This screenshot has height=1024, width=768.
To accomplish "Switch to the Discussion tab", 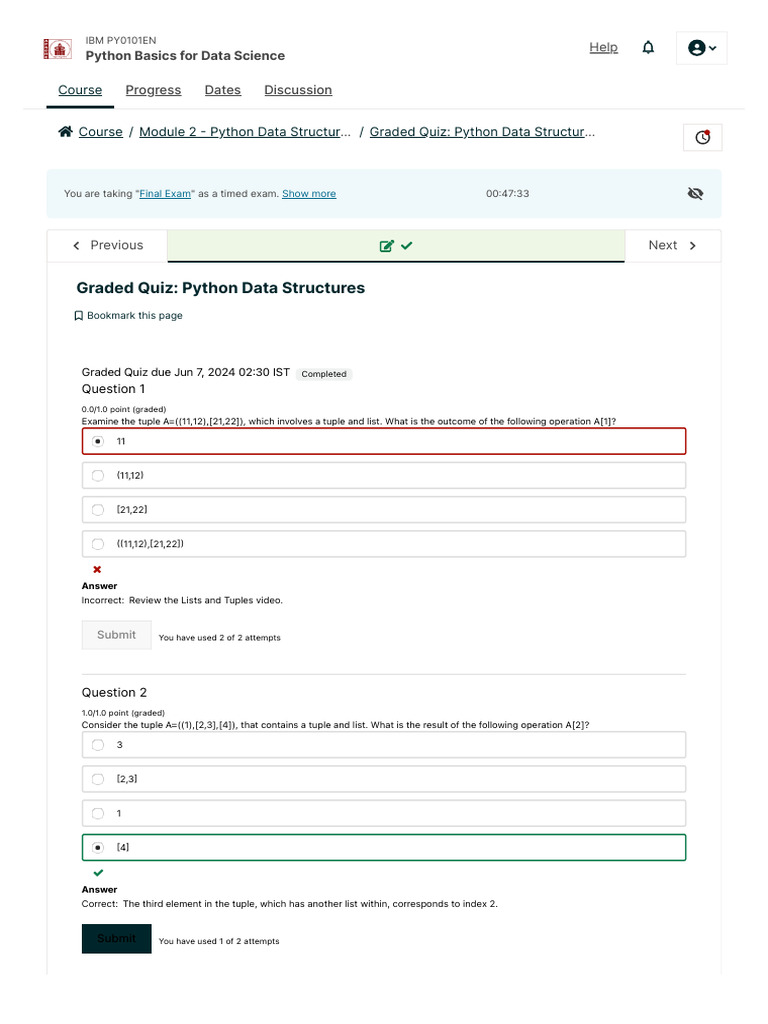I will pos(298,90).
